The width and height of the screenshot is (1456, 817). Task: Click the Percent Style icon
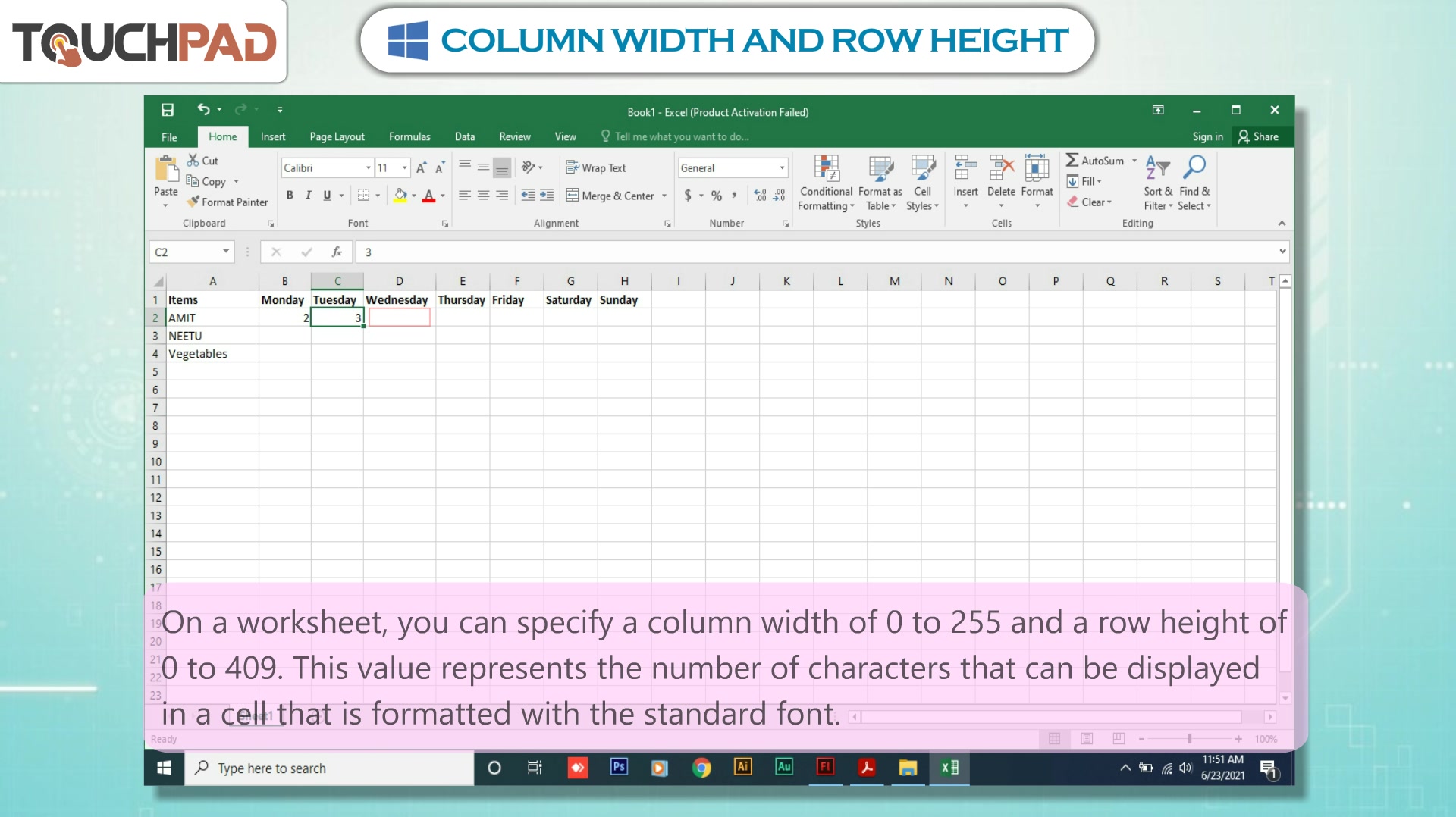point(717,196)
